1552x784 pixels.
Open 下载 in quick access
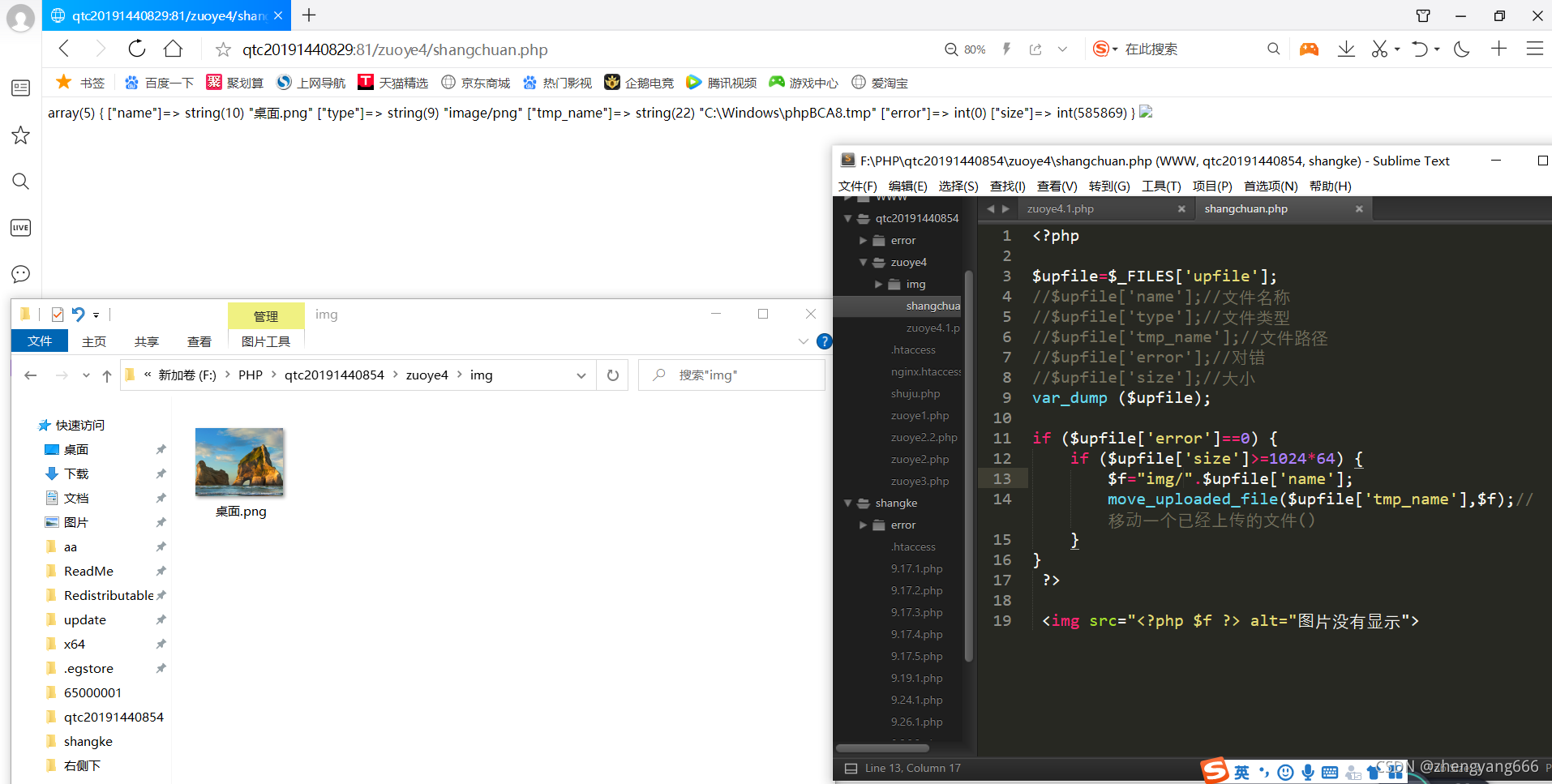point(76,473)
